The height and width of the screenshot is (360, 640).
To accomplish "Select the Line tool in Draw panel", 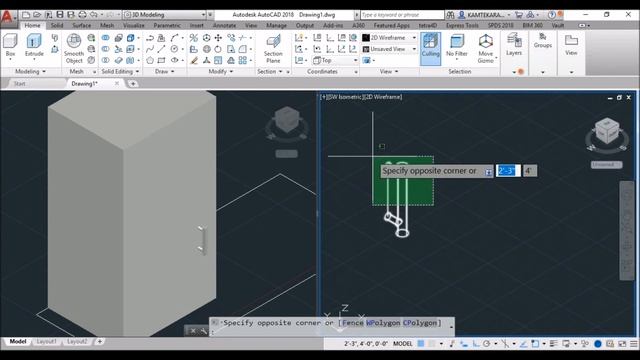I will click(x=161, y=49).
